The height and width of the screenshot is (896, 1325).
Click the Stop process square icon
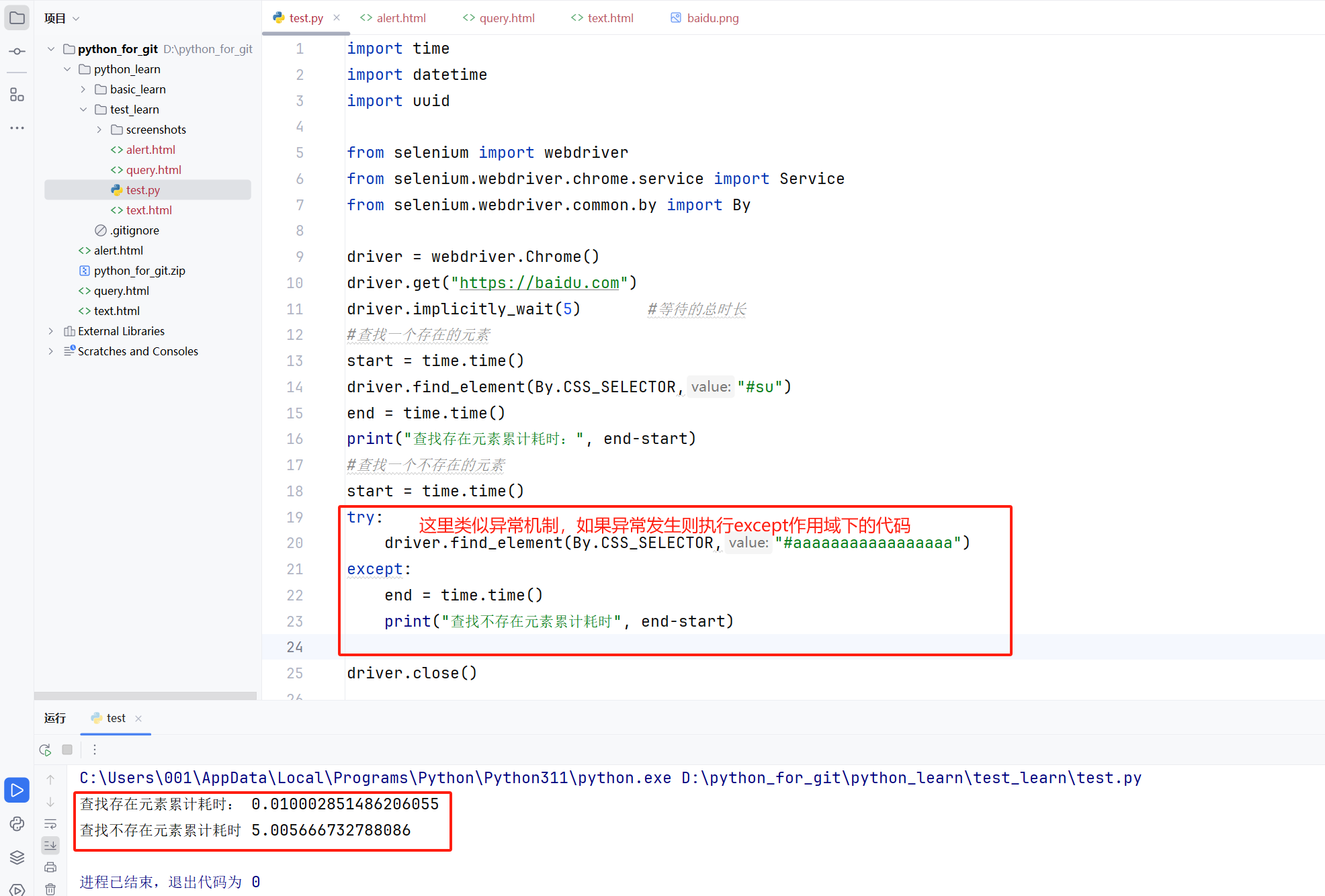[67, 750]
